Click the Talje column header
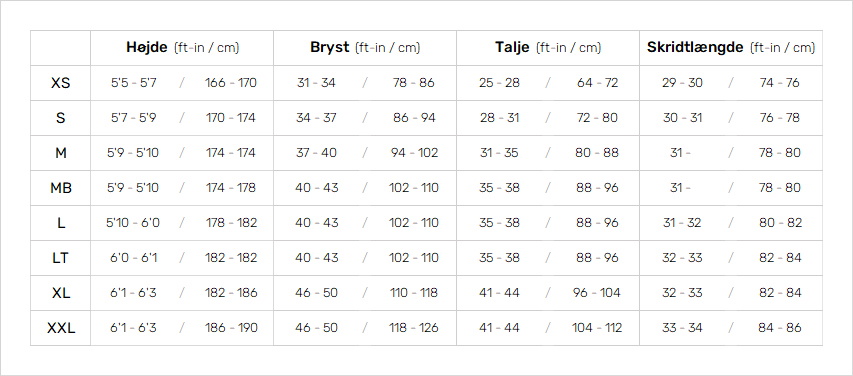 548,48
